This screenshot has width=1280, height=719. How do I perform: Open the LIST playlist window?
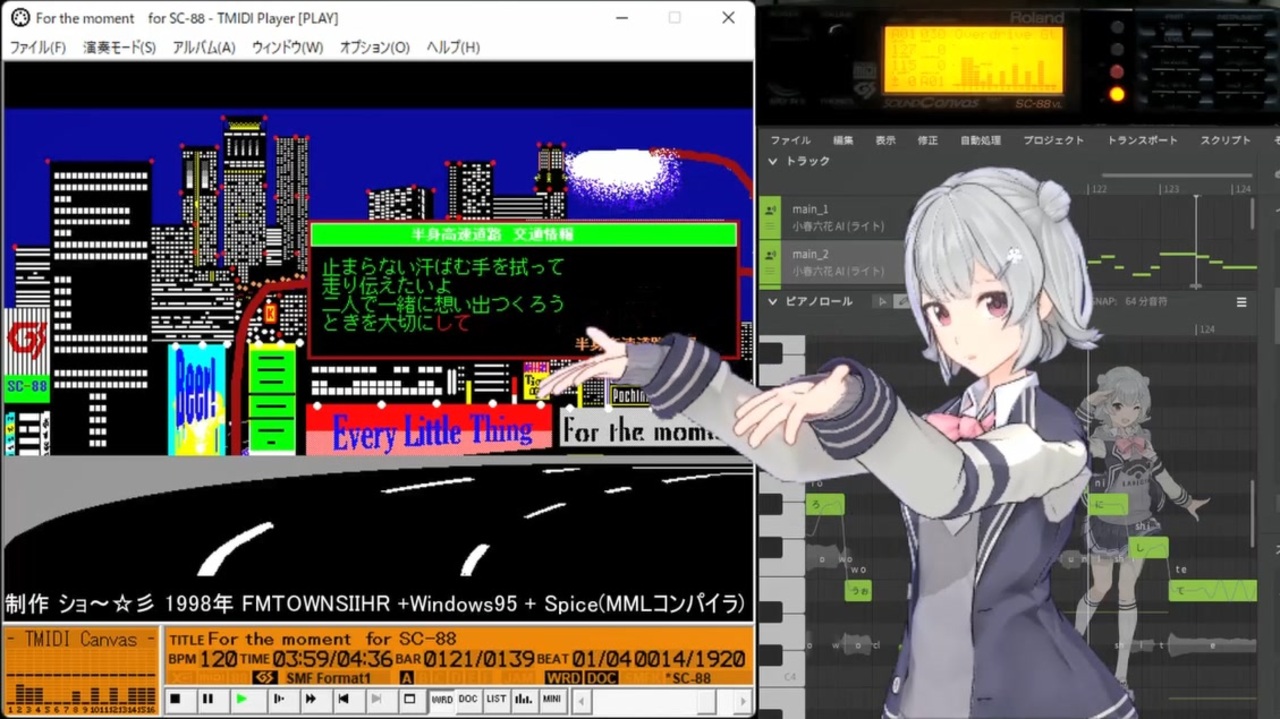pyautogui.click(x=496, y=699)
